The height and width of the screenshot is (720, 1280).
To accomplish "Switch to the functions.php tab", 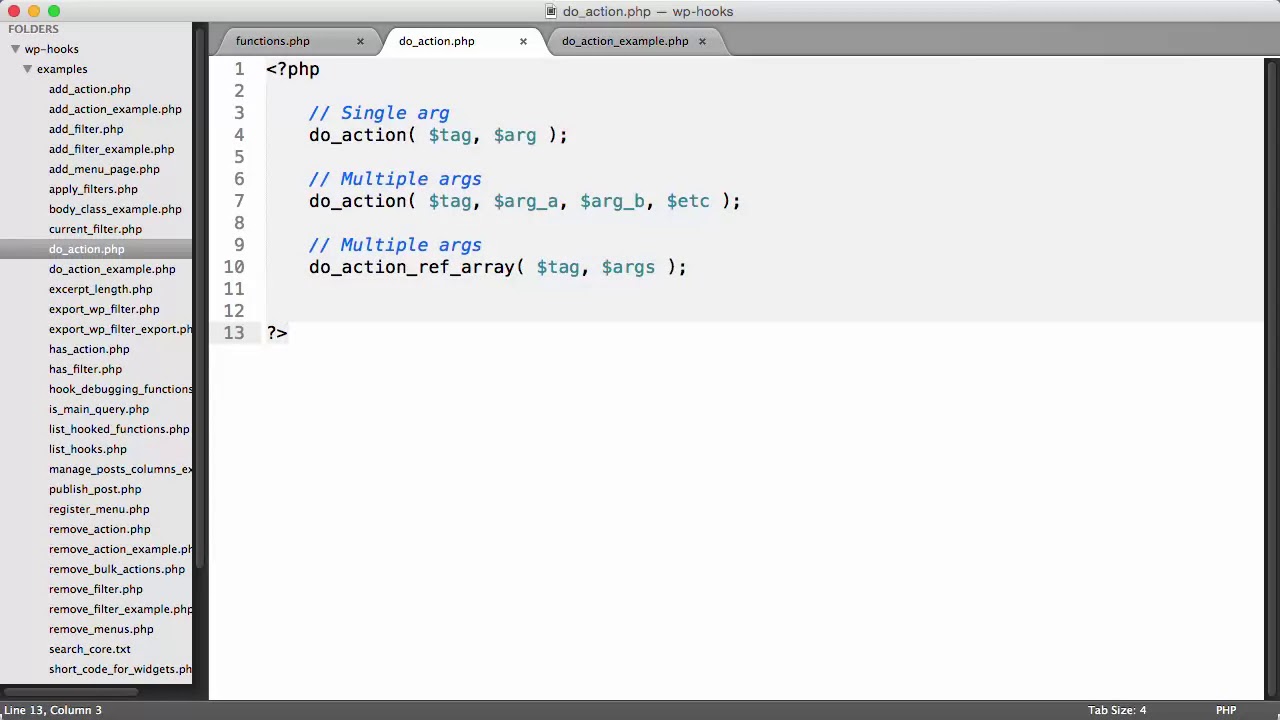I will click(x=273, y=41).
